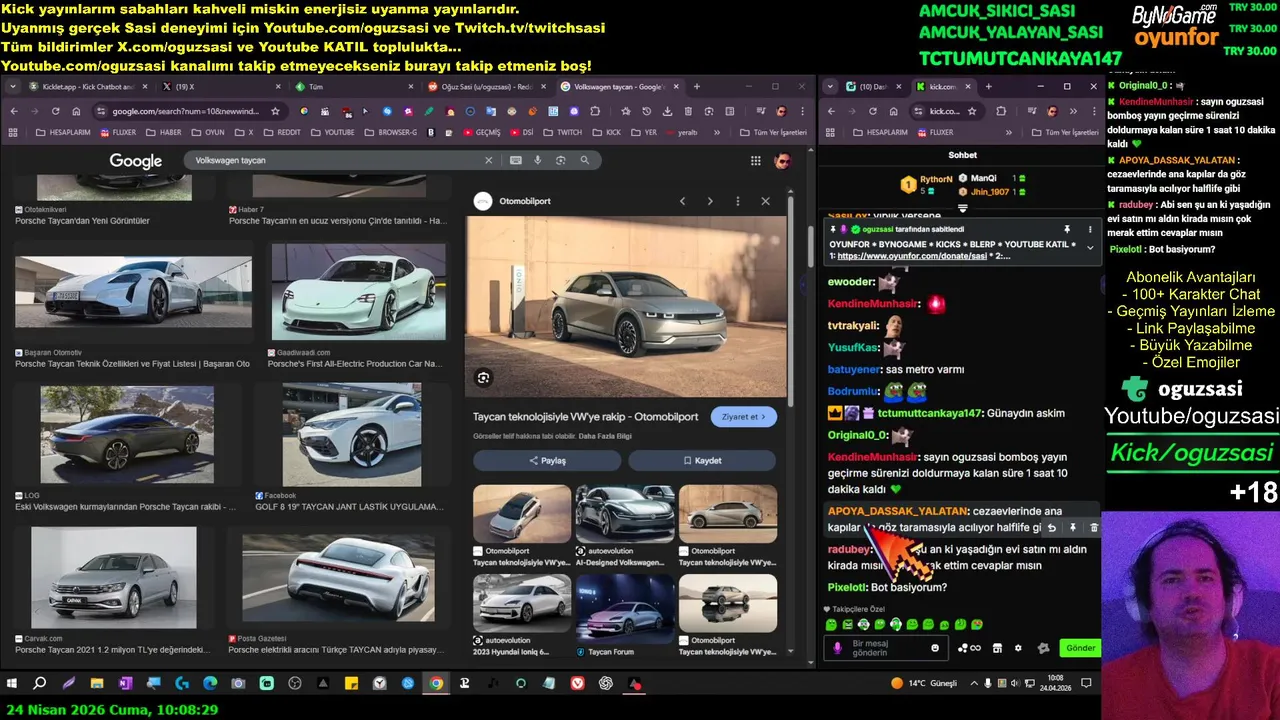Screen dimensions: 1280x720
Task: Open Başaran Otomotiv Porsche Taycan thumbnail
Action: (x=133, y=292)
